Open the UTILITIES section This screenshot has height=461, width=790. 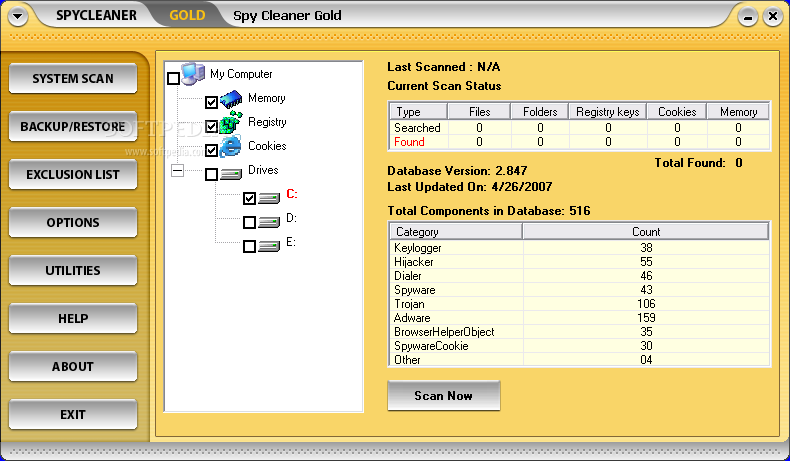coord(73,271)
